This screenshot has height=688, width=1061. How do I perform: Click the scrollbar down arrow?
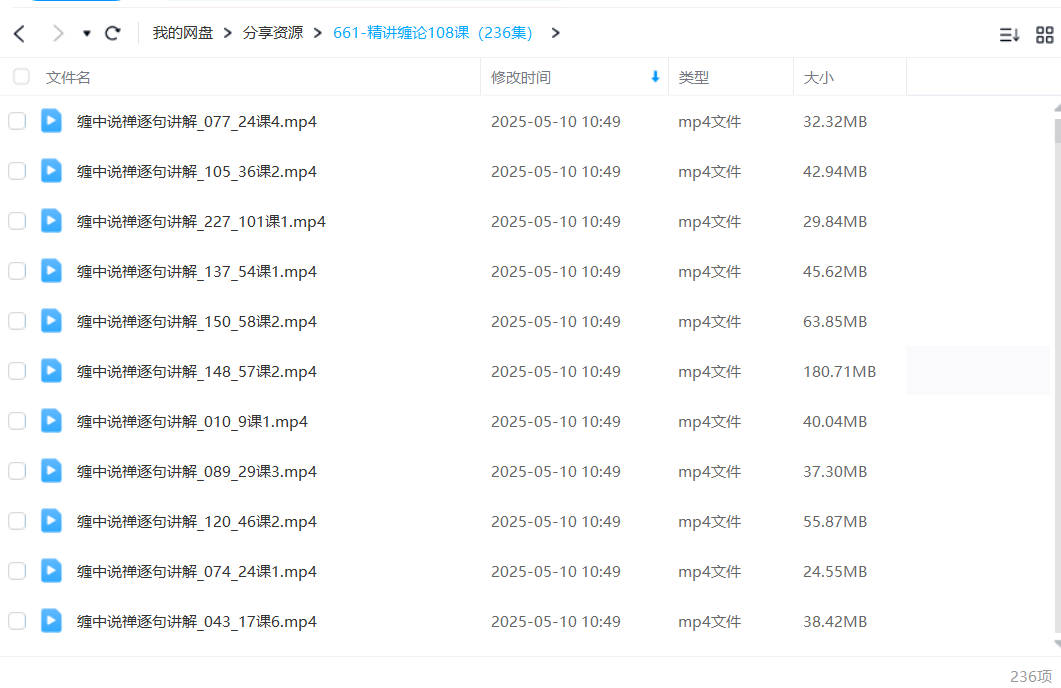click(x=1058, y=644)
